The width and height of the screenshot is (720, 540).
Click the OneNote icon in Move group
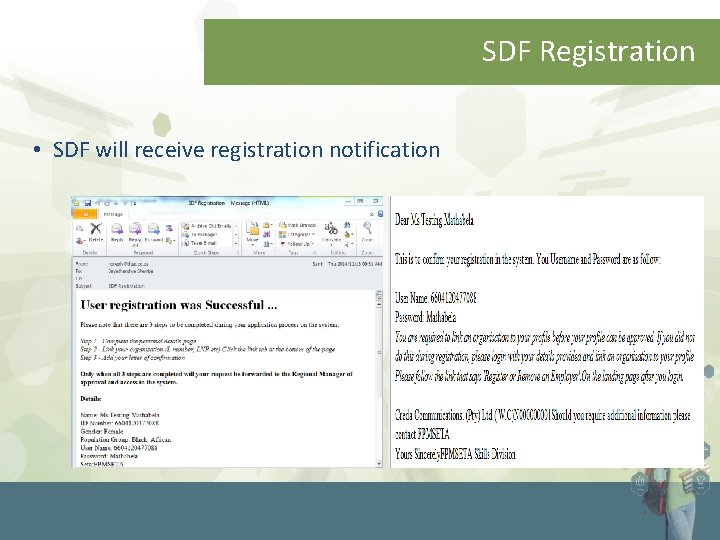click(267, 235)
